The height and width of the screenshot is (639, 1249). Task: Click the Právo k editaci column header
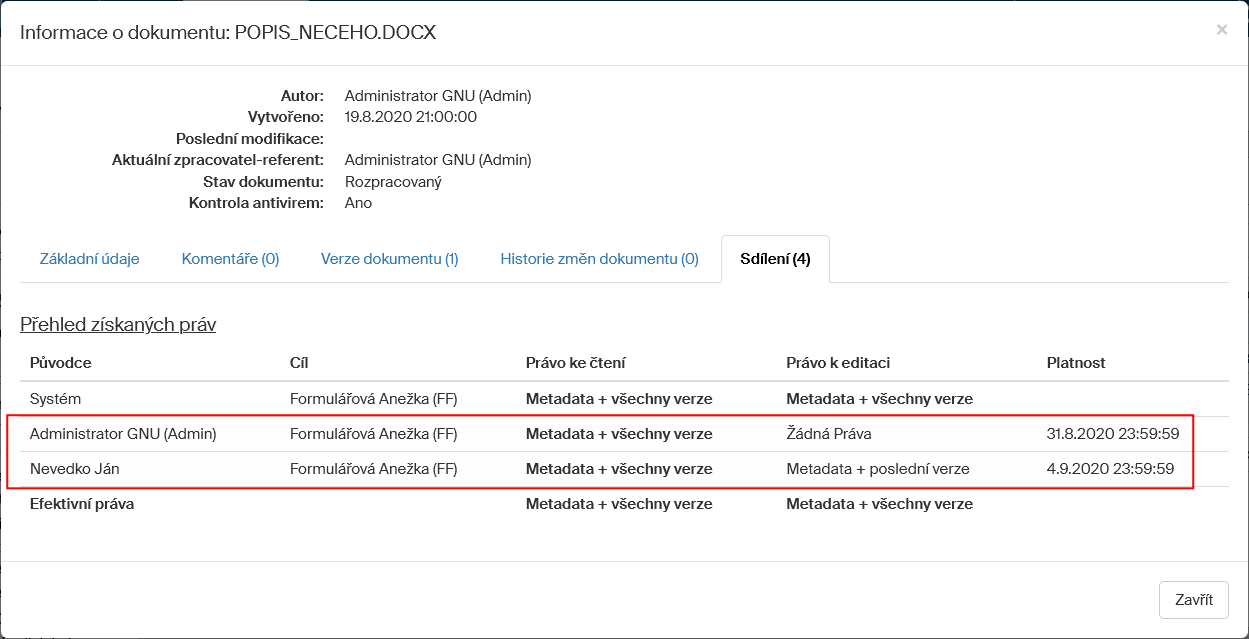(x=838, y=363)
